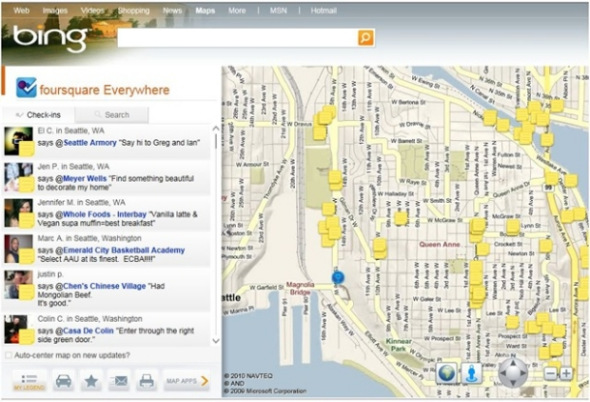Open the My Legend icon
Viewport: 590px width, 402px height.
click(x=29, y=381)
